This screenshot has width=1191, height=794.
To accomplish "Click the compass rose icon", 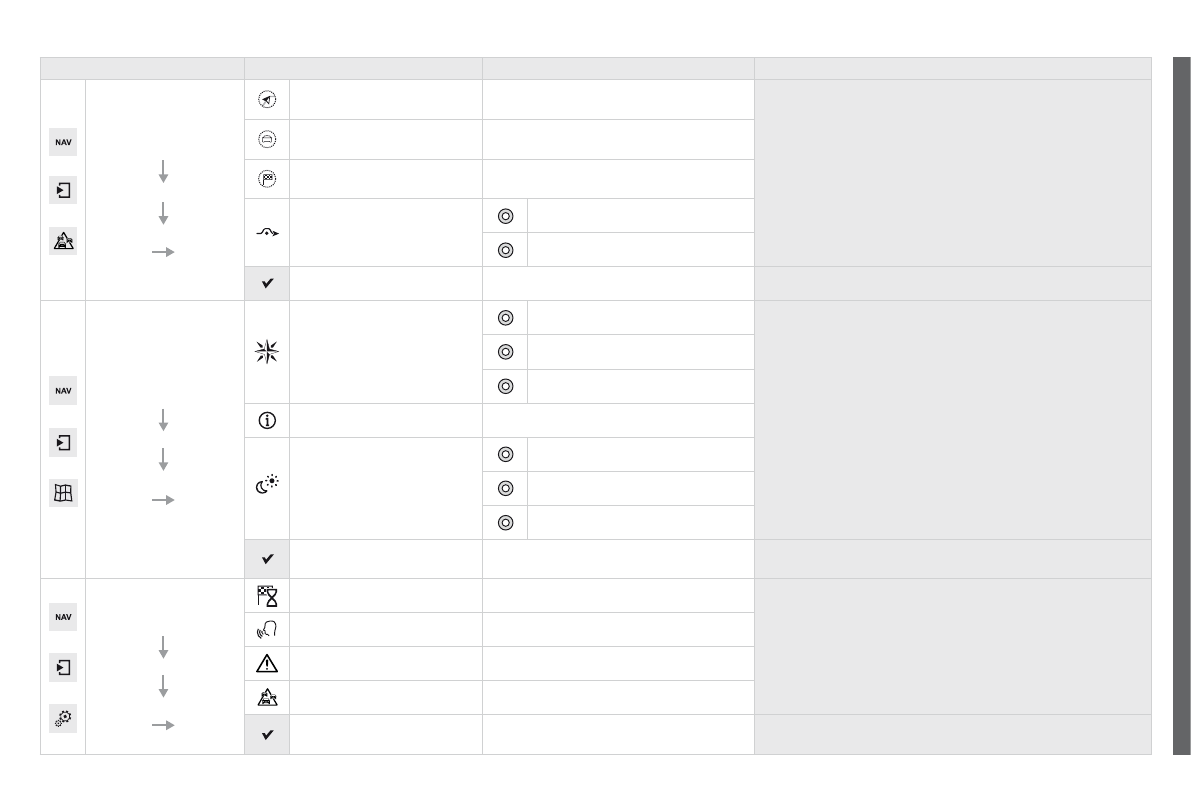I will 267,352.
